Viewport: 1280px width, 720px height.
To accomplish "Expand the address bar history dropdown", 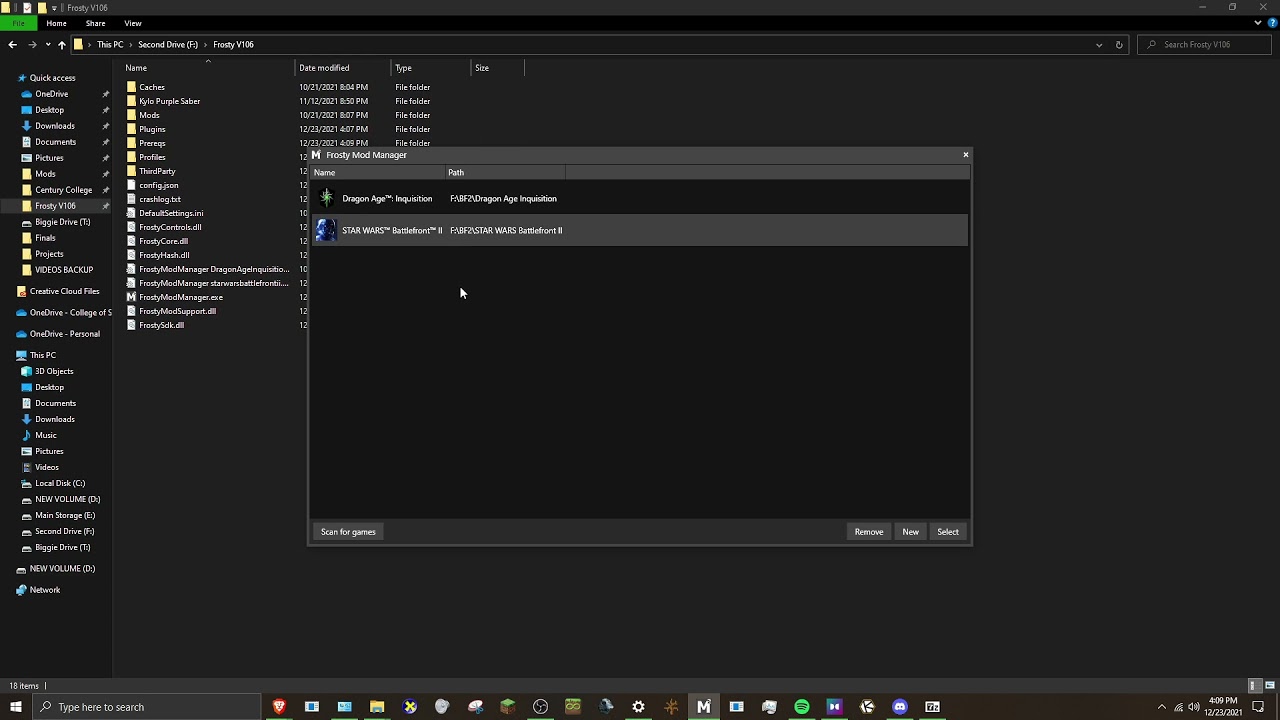I will [x=1099, y=44].
